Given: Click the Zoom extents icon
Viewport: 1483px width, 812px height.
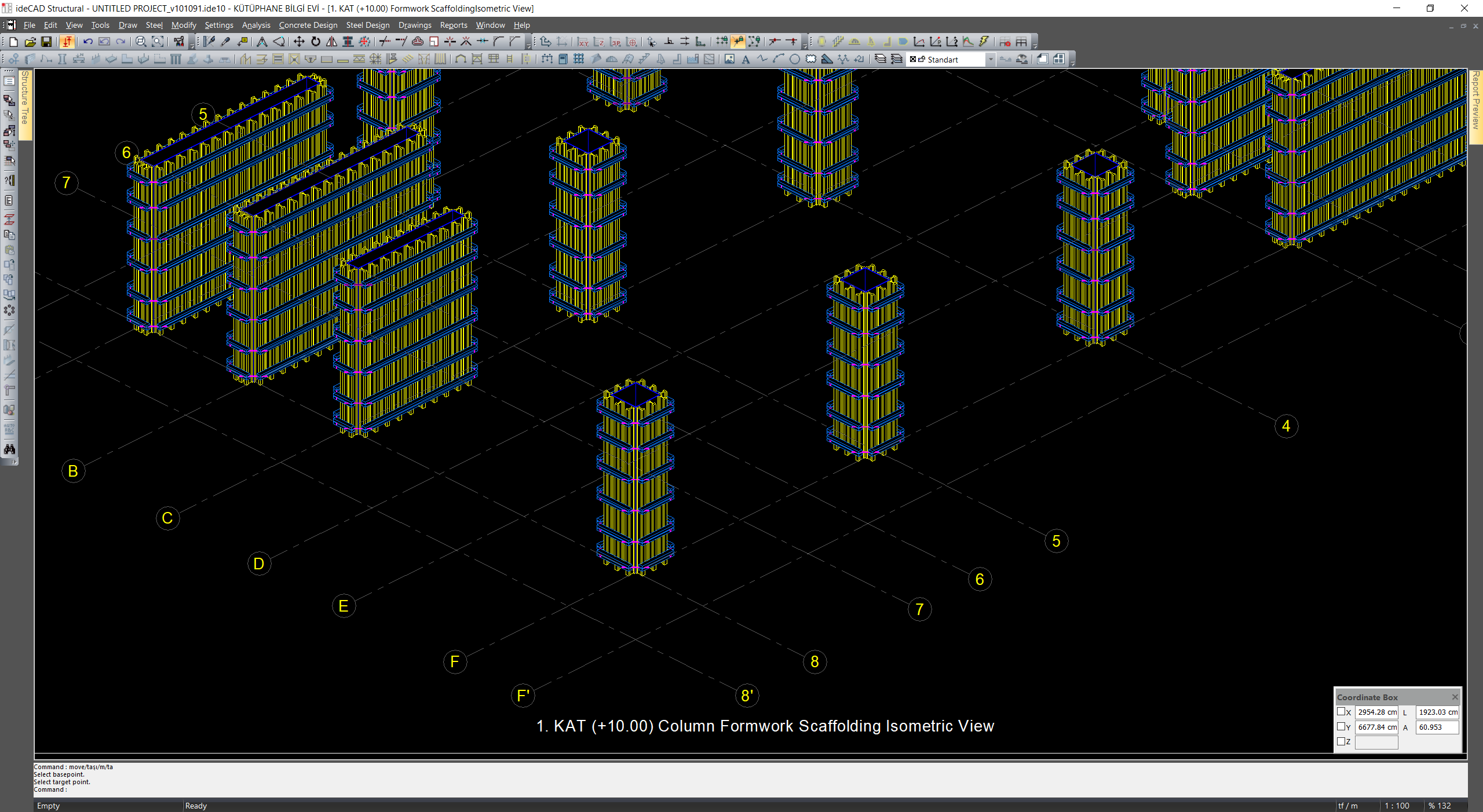Looking at the screenshot, I should [157, 42].
